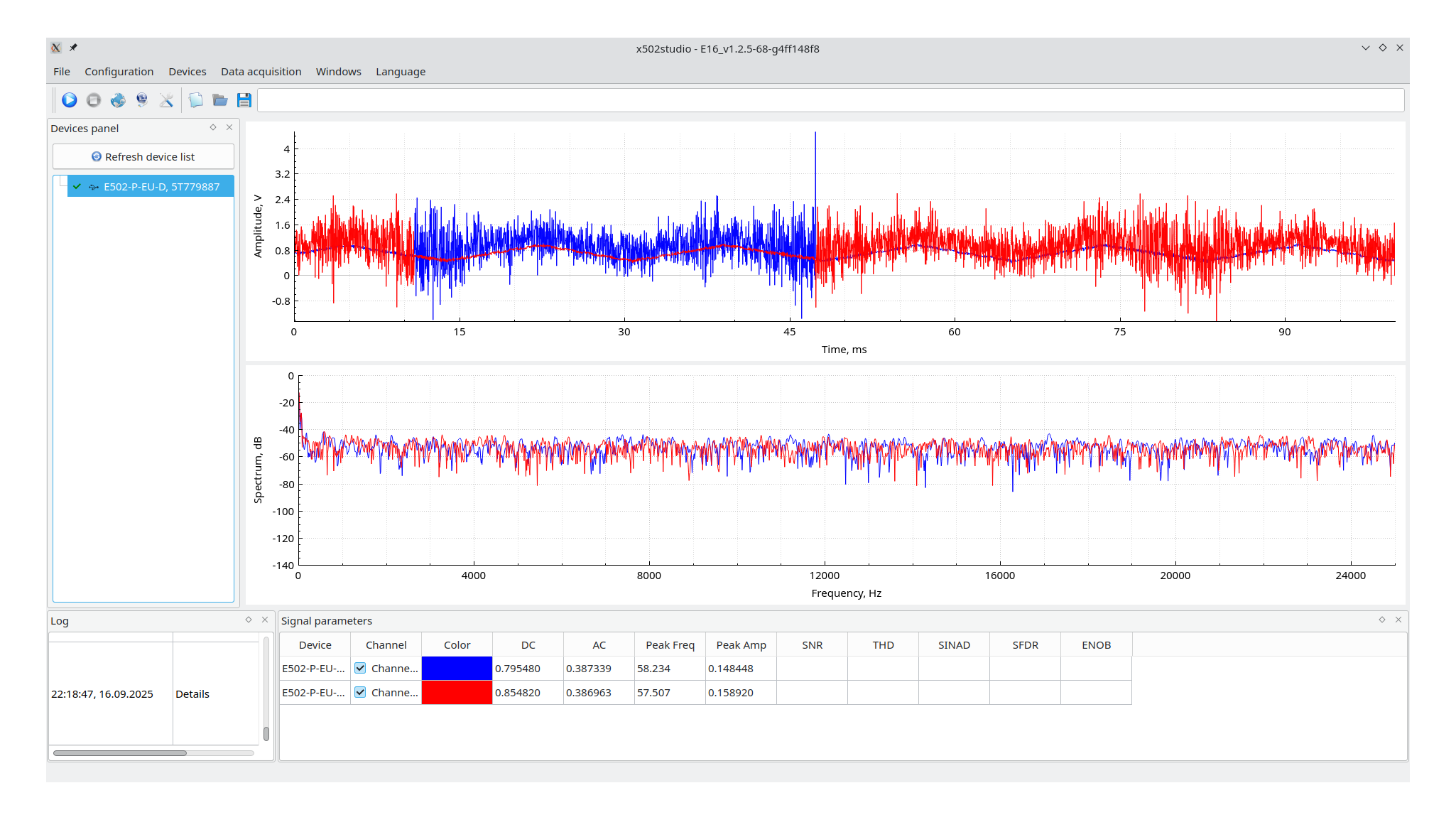Click the Log panel horizontal scrollbar

tap(120, 752)
